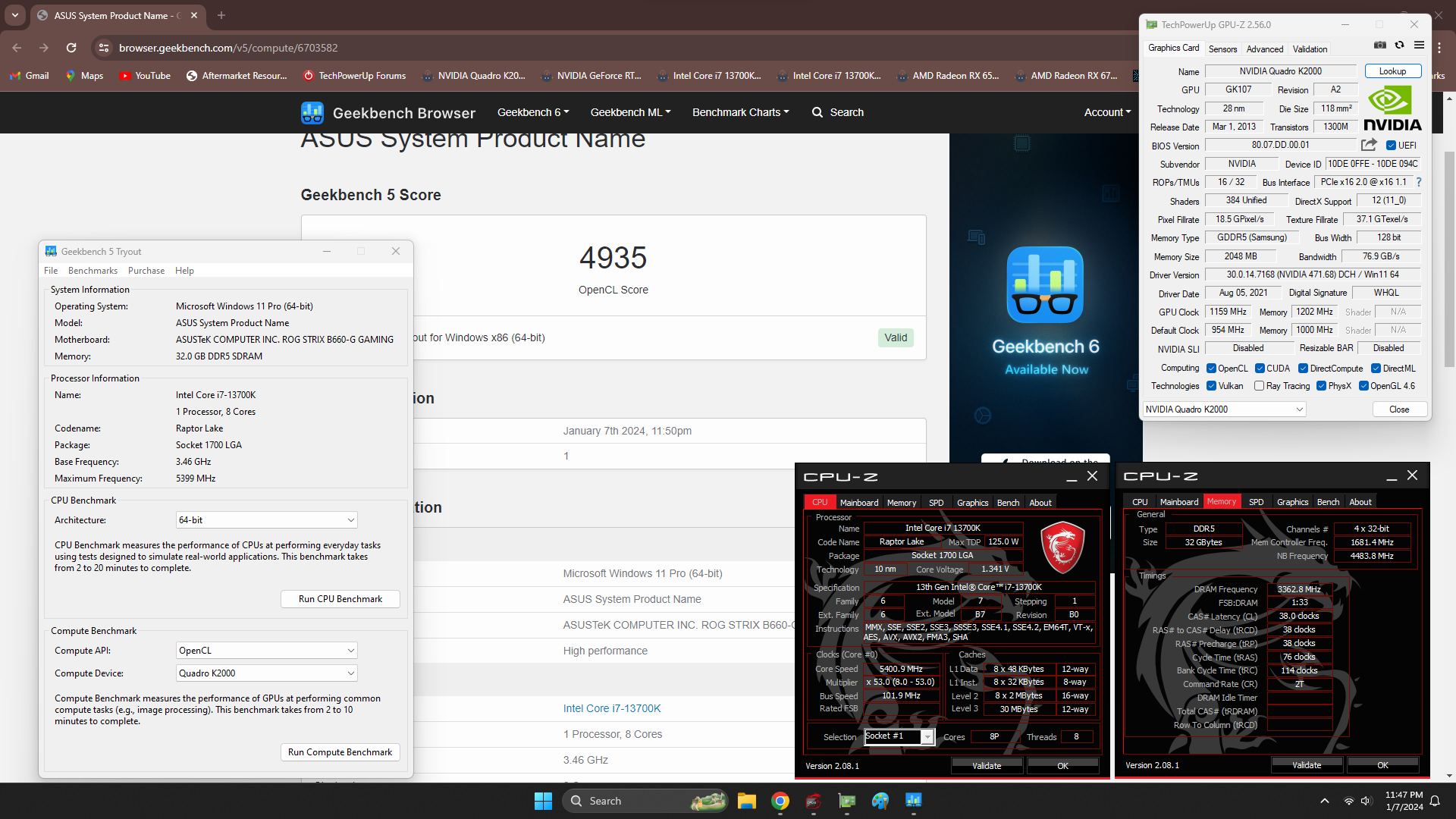Switch to GPU-Z Advanced tab
The image size is (1456, 819).
click(1265, 49)
